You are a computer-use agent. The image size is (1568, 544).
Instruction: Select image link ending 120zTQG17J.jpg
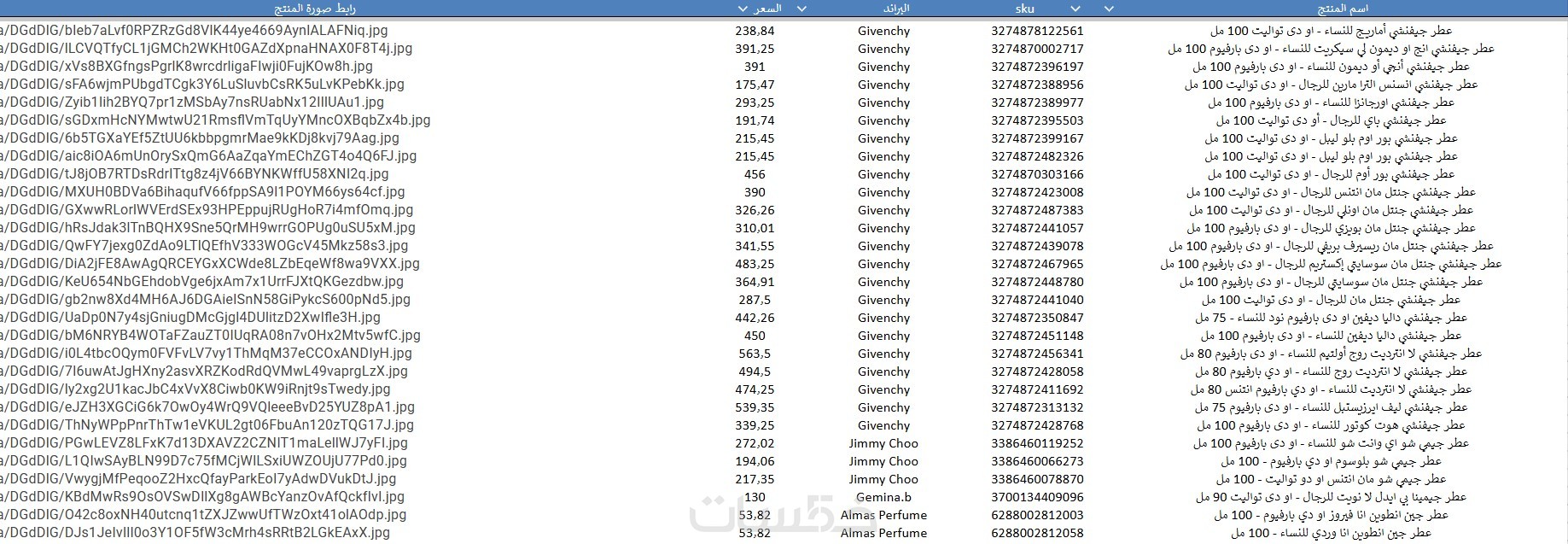tap(207, 425)
